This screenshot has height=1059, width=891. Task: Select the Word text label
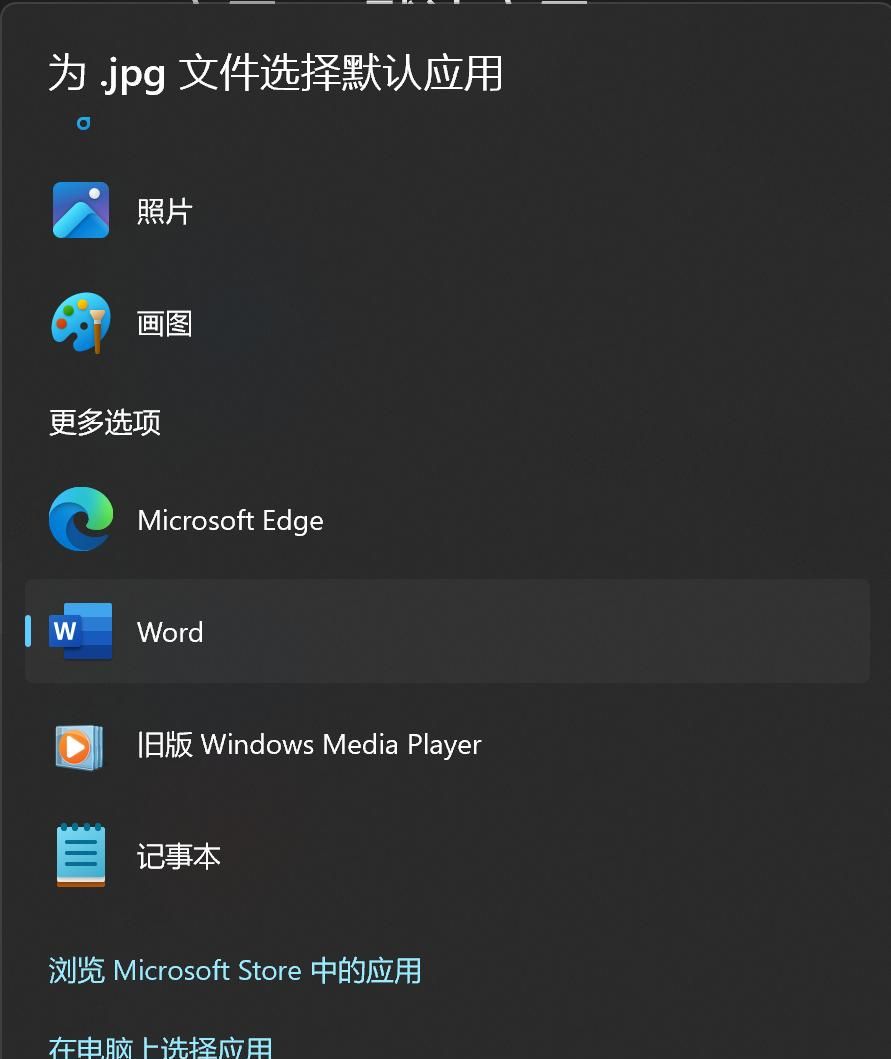170,632
